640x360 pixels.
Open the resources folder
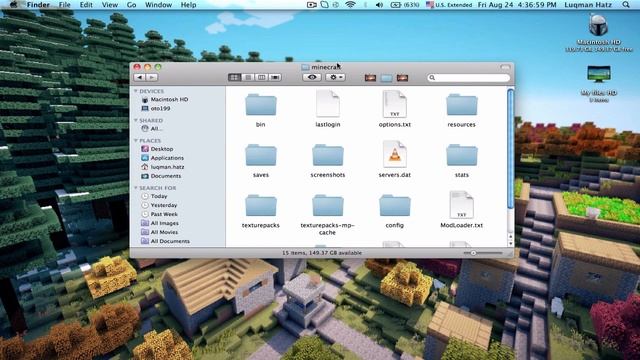[x=462, y=110]
